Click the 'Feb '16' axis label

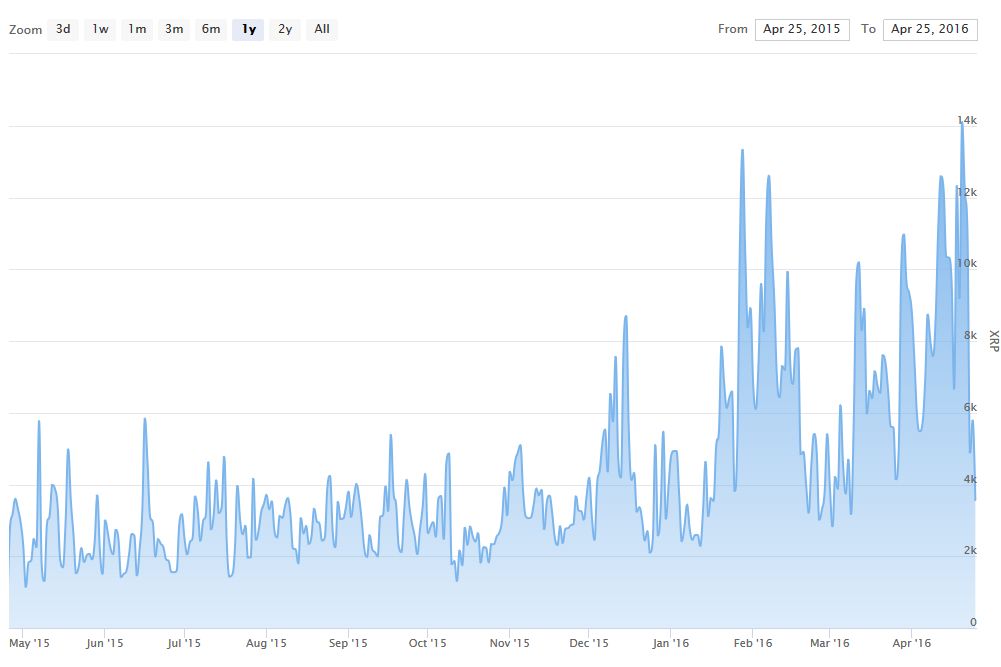(x=753, y=643)
